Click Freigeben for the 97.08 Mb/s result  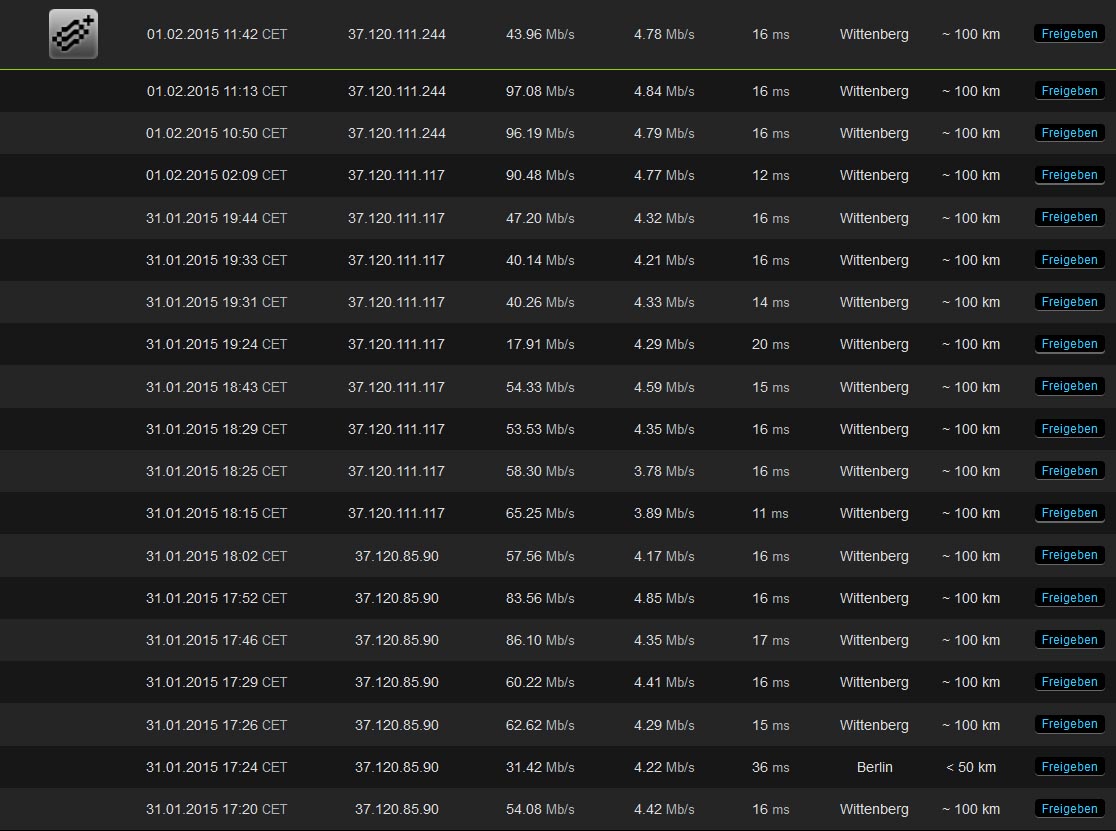(x=1069, y=90)
